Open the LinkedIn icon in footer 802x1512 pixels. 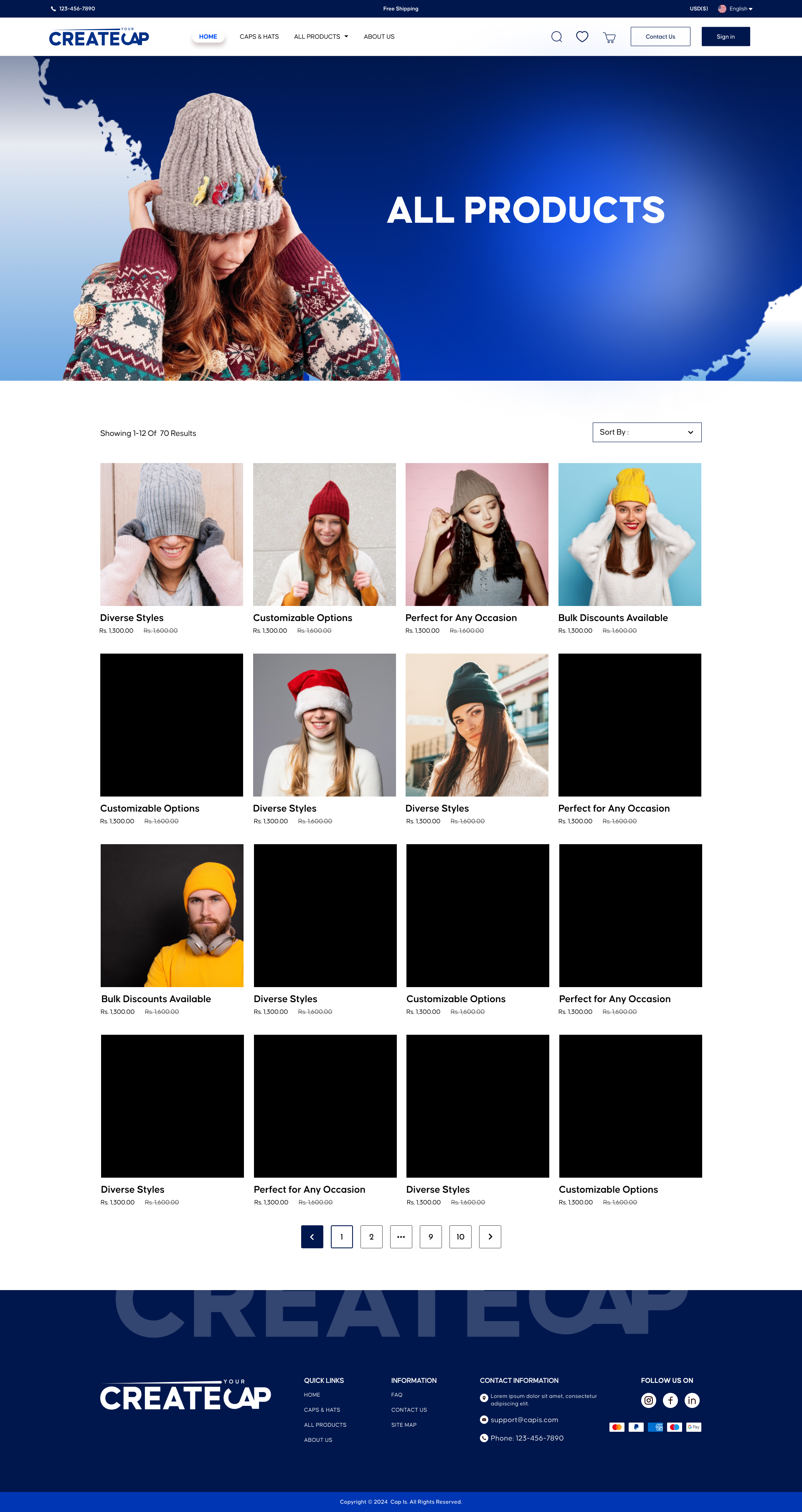coord(692,1400)
